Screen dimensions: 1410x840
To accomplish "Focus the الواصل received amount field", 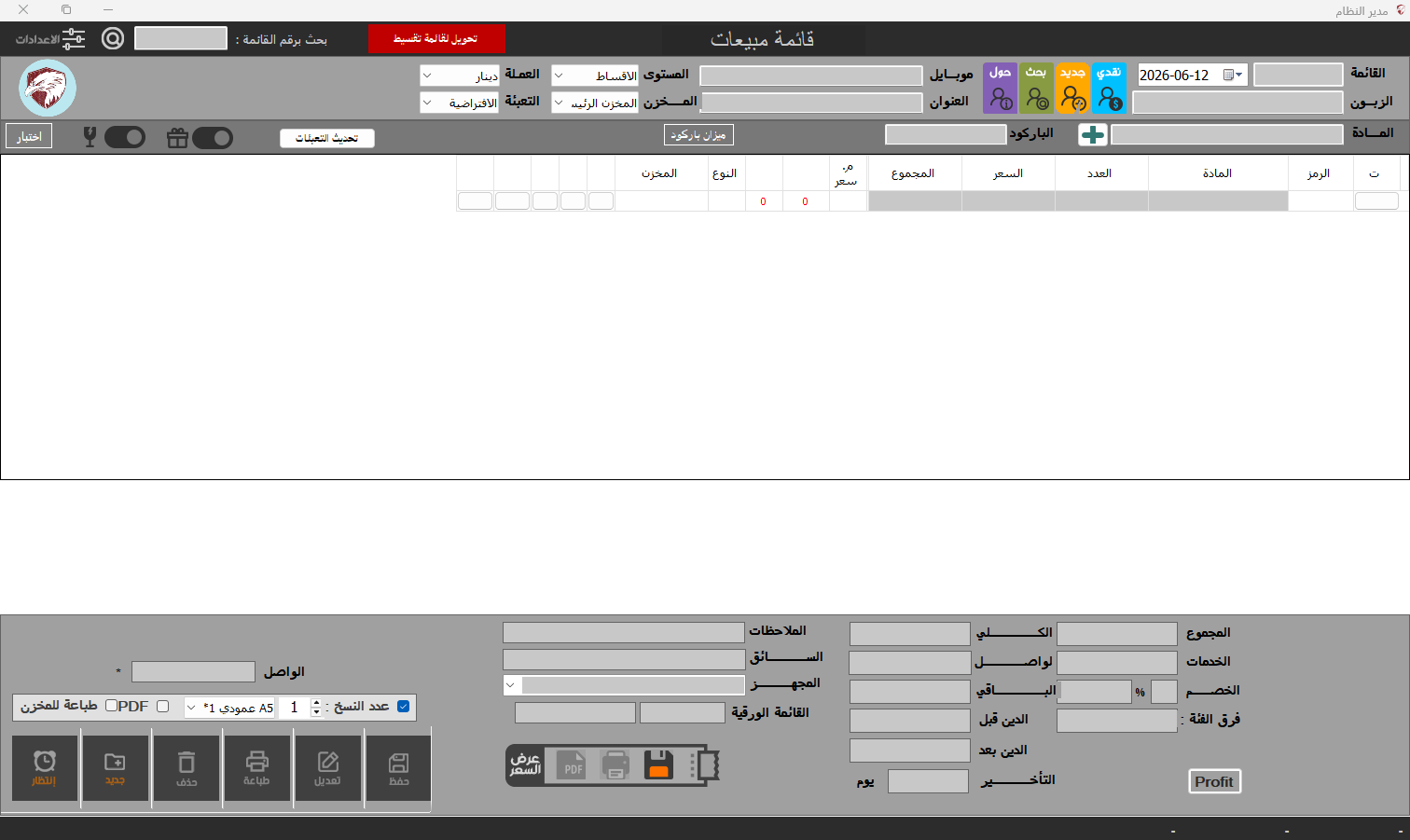I will pyautogui.click(x=193, y=672).
